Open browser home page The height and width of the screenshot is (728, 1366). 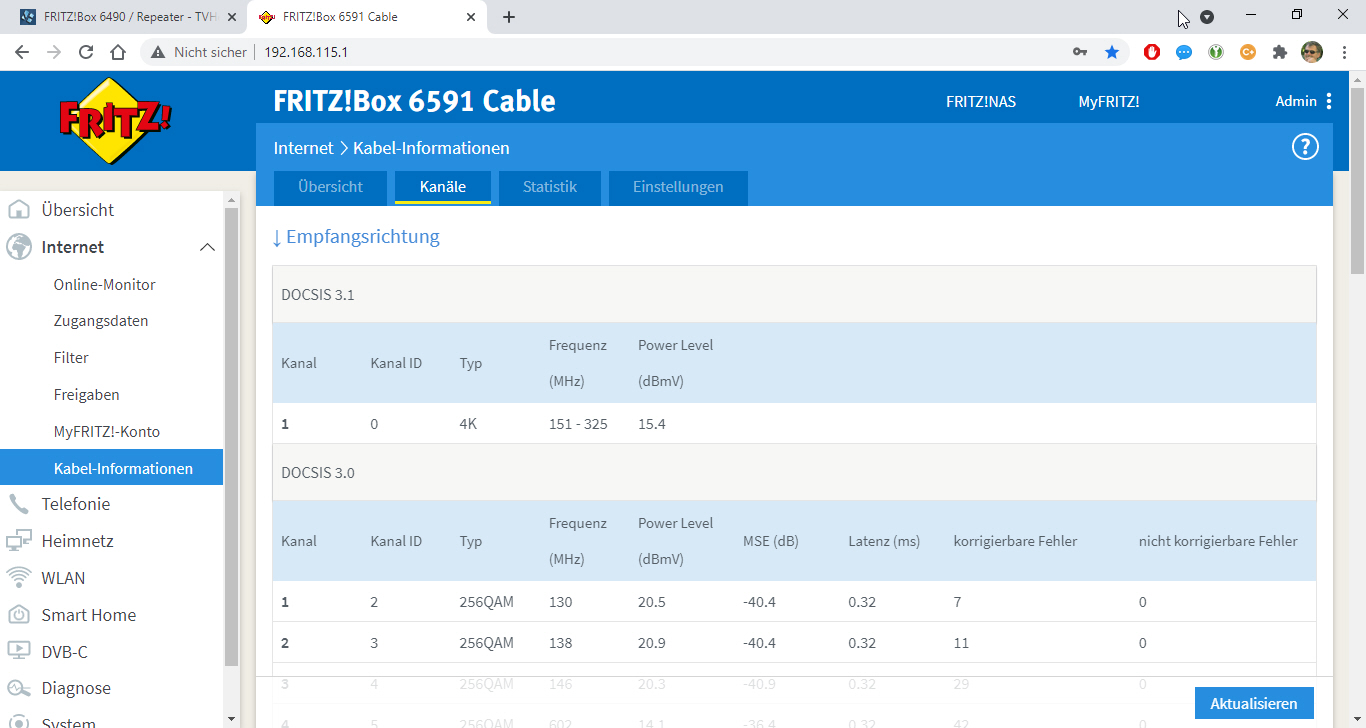click(118, 52)
